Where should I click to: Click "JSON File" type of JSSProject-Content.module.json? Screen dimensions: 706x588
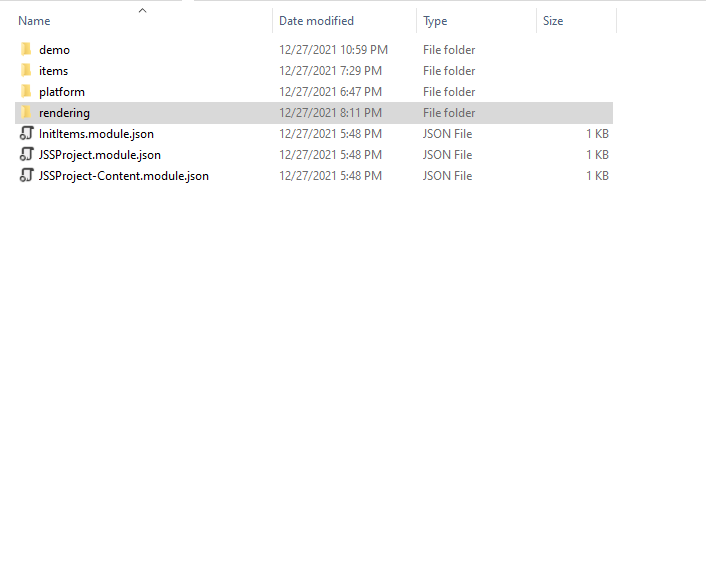pos(447,176)
